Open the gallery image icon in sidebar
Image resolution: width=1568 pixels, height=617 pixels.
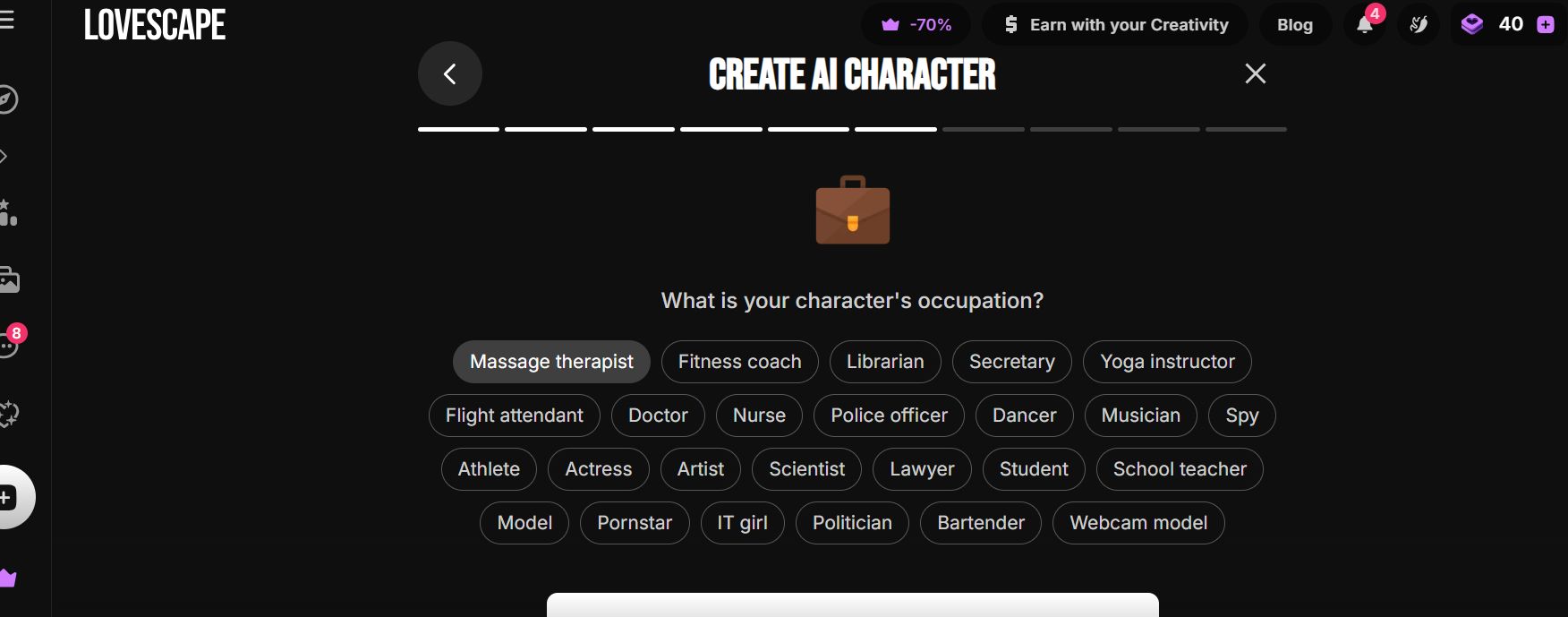click(x=9, y=280)
